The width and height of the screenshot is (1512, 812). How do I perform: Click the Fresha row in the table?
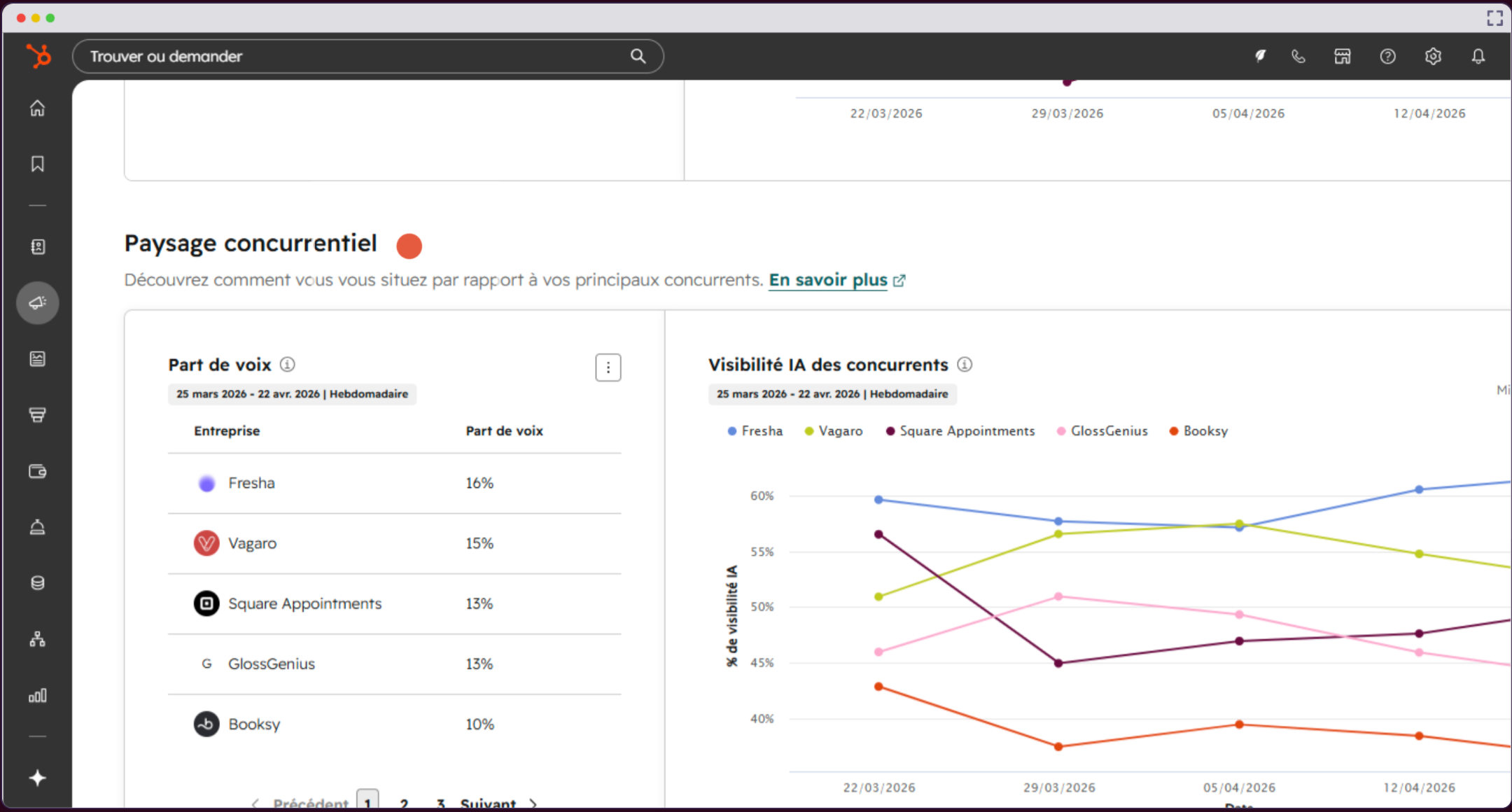point(395,483)
